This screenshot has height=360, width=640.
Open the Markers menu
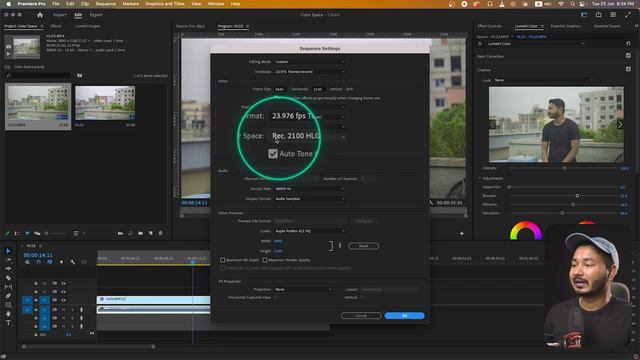click(130, 4)
